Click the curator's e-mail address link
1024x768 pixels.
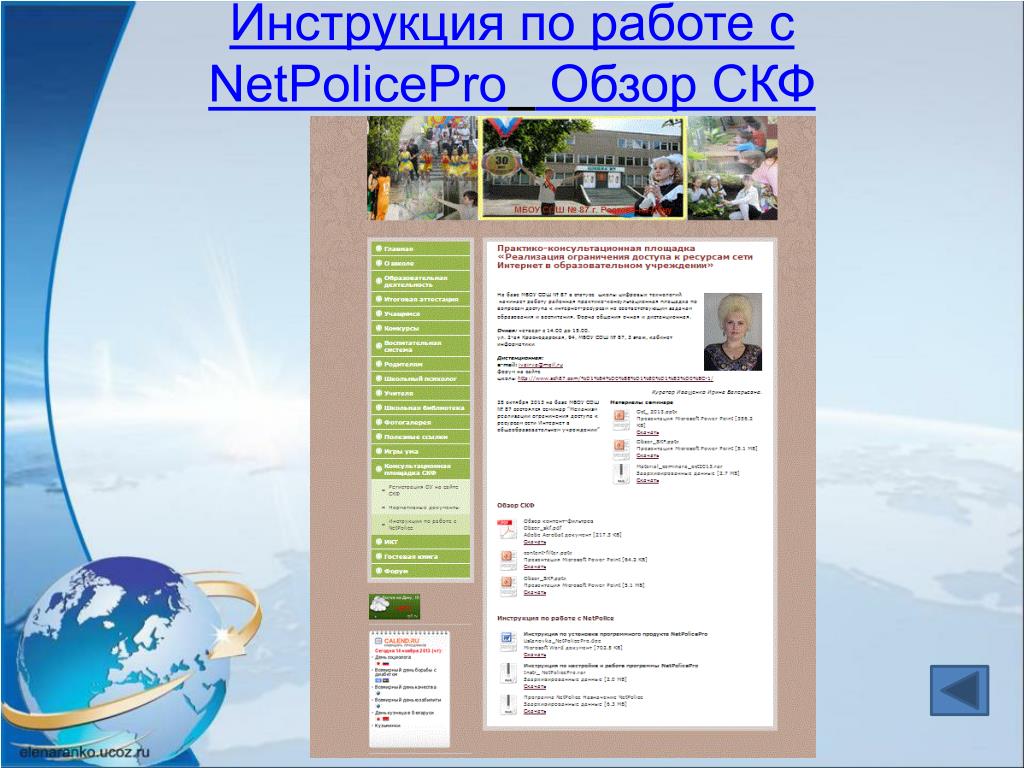tap(540, 365)
